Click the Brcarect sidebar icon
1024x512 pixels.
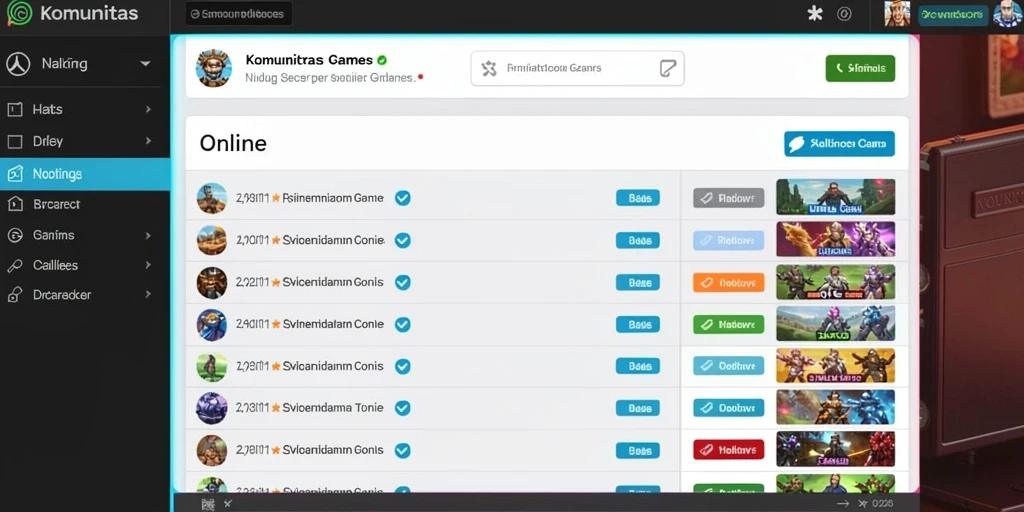(x=14, y=204)
